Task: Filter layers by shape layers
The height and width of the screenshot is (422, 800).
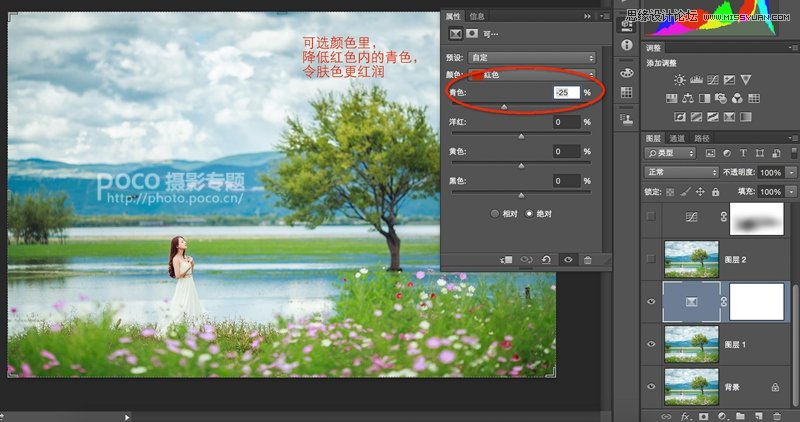Action: coord(760,153)
